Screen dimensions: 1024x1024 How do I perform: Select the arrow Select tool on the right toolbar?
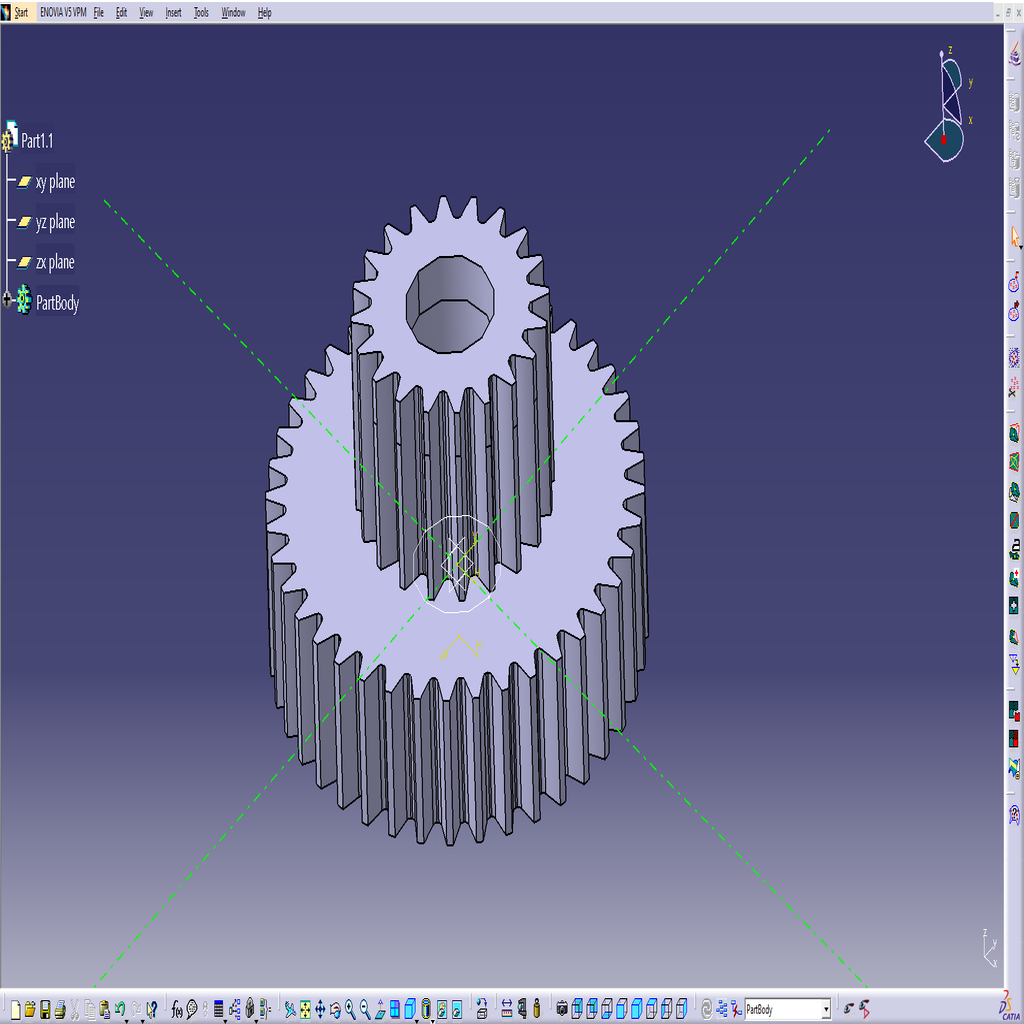(1013, 237)
